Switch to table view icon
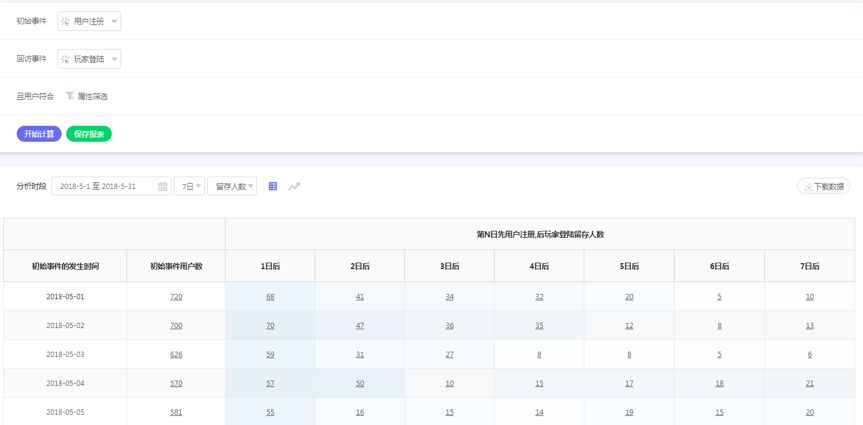Image resolution: width=863 pixels, height=425 pixels. (x=272, y=186)
